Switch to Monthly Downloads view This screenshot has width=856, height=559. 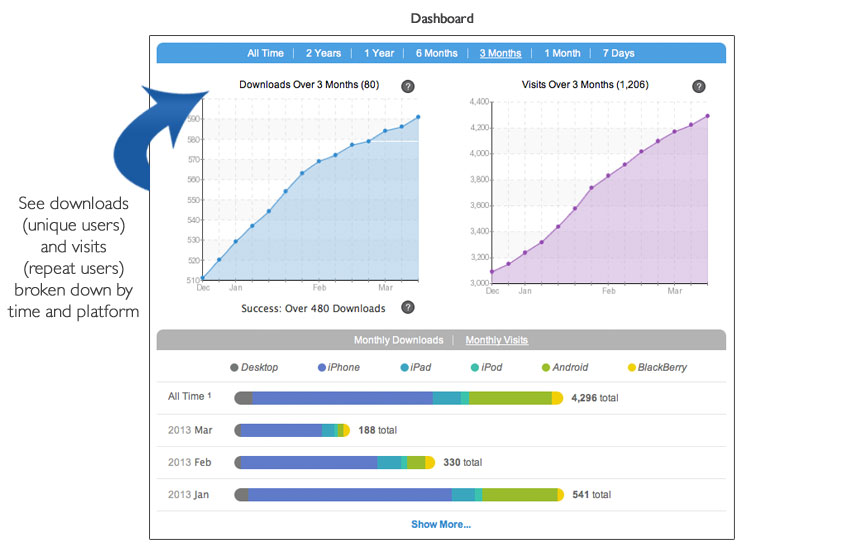(x=397, y=341)
